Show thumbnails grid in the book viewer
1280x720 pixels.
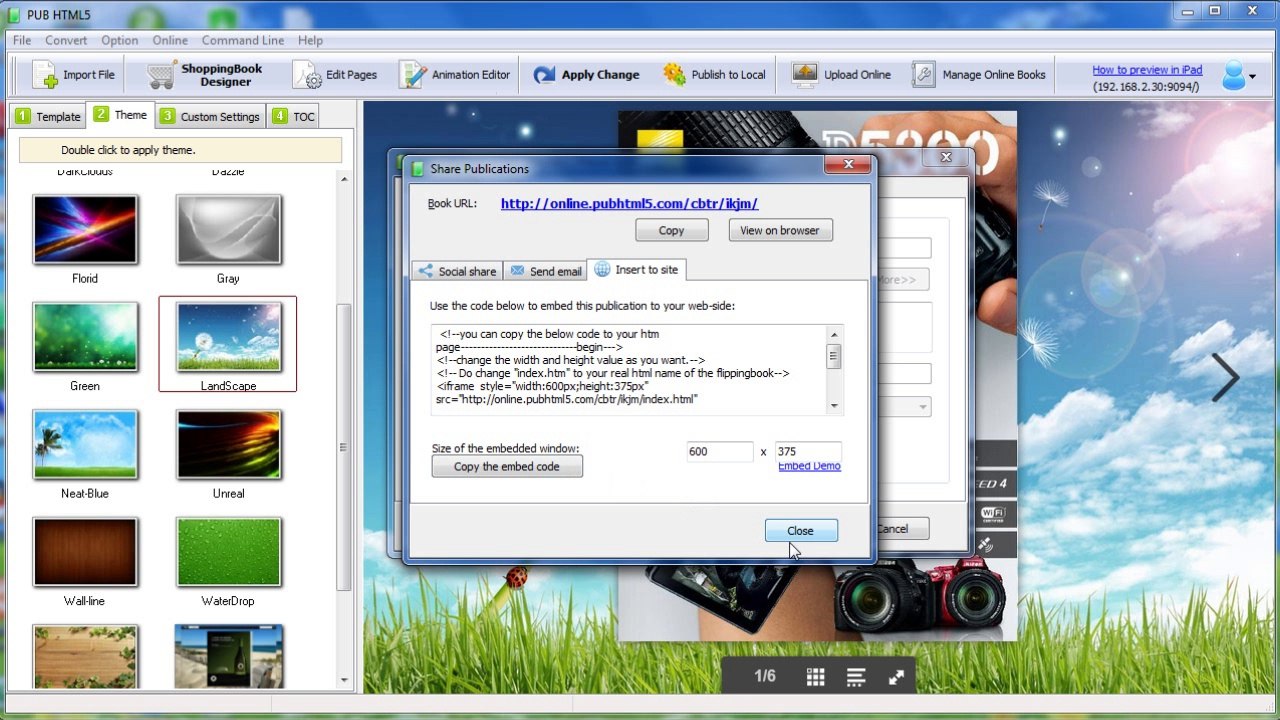[x=815, y=677]
